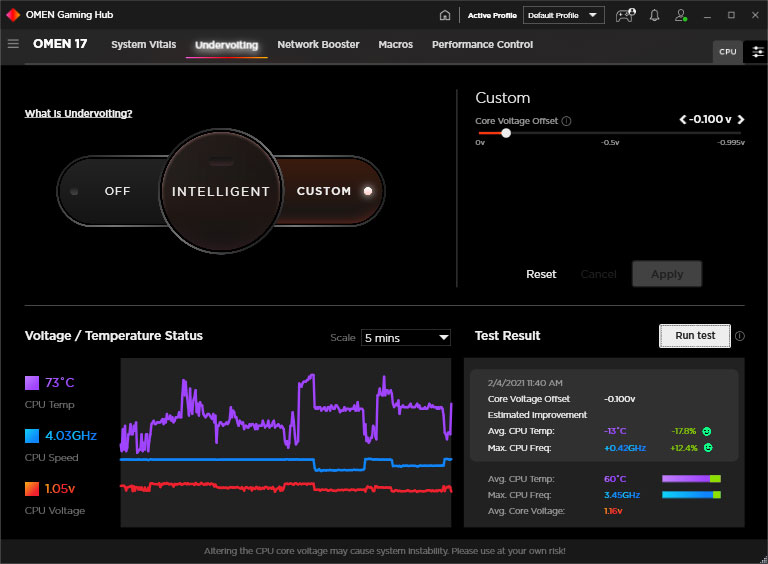The image size is (768, 564).
Task: Click the OMEN diamond logo
Action: (13, 15)
